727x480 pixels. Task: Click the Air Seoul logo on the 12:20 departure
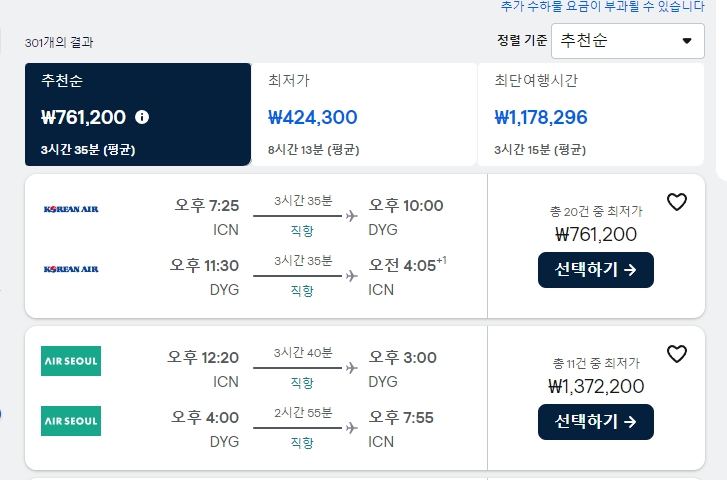click(71, 361)
